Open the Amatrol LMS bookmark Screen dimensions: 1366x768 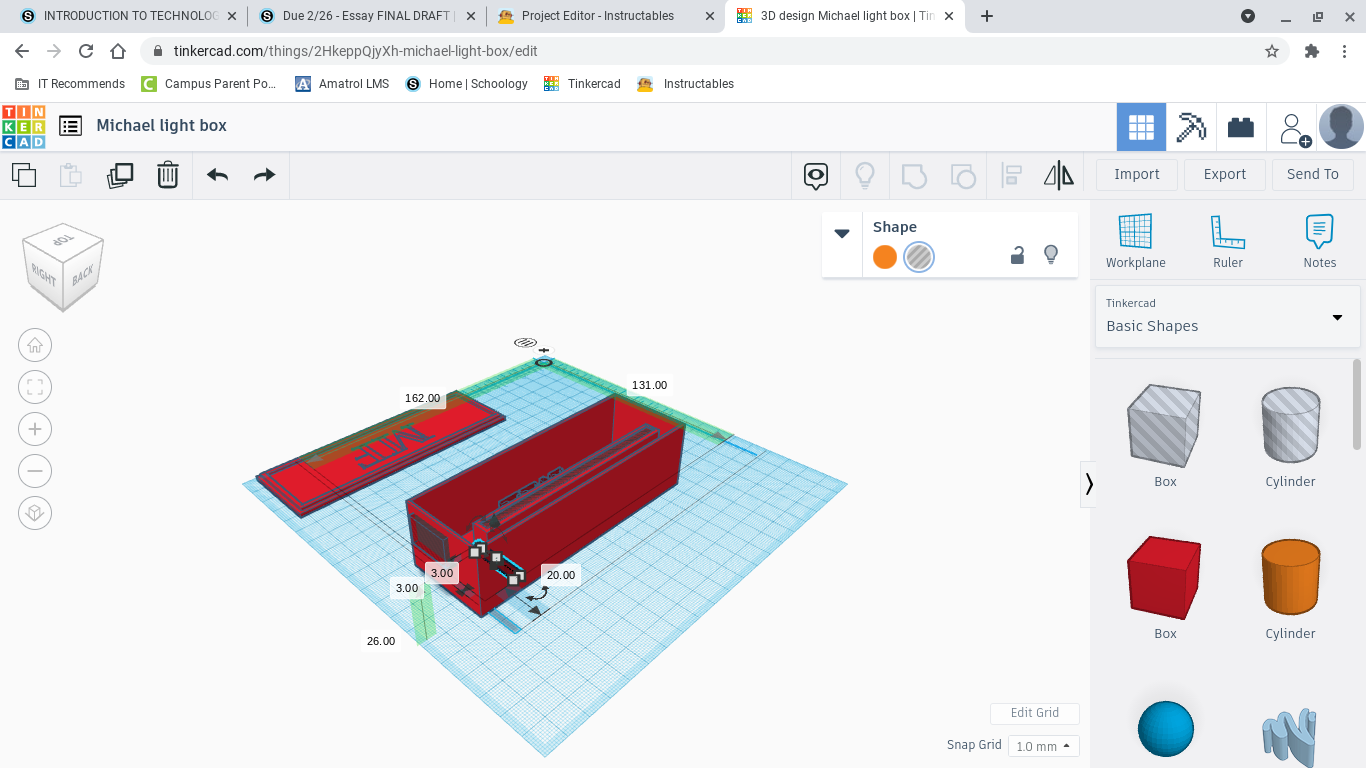coord(342,84)
